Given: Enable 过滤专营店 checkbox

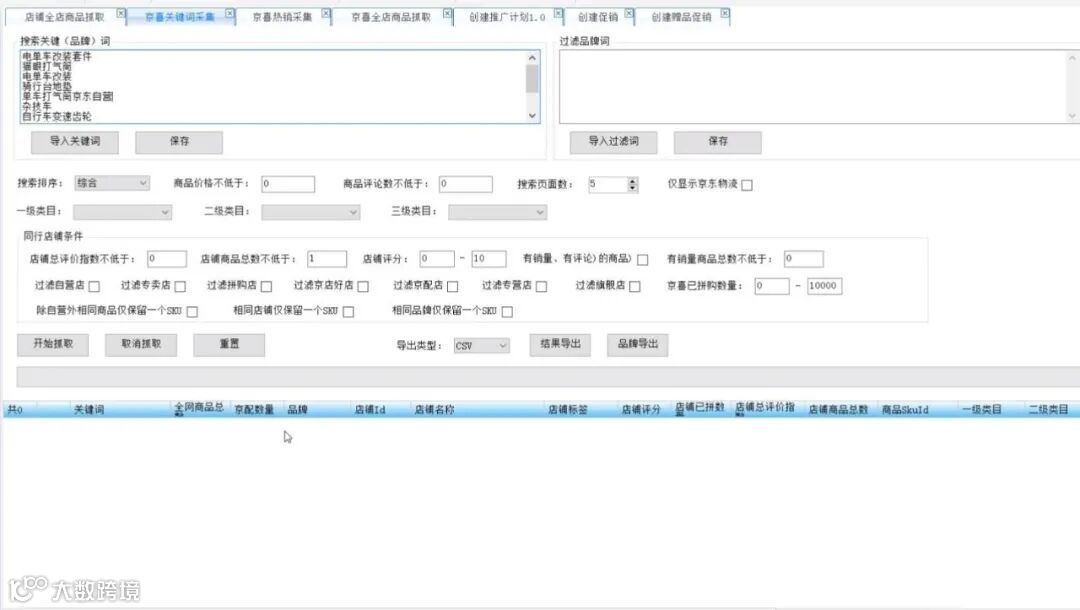Looking at the screenshot, I should pos(541,286).
